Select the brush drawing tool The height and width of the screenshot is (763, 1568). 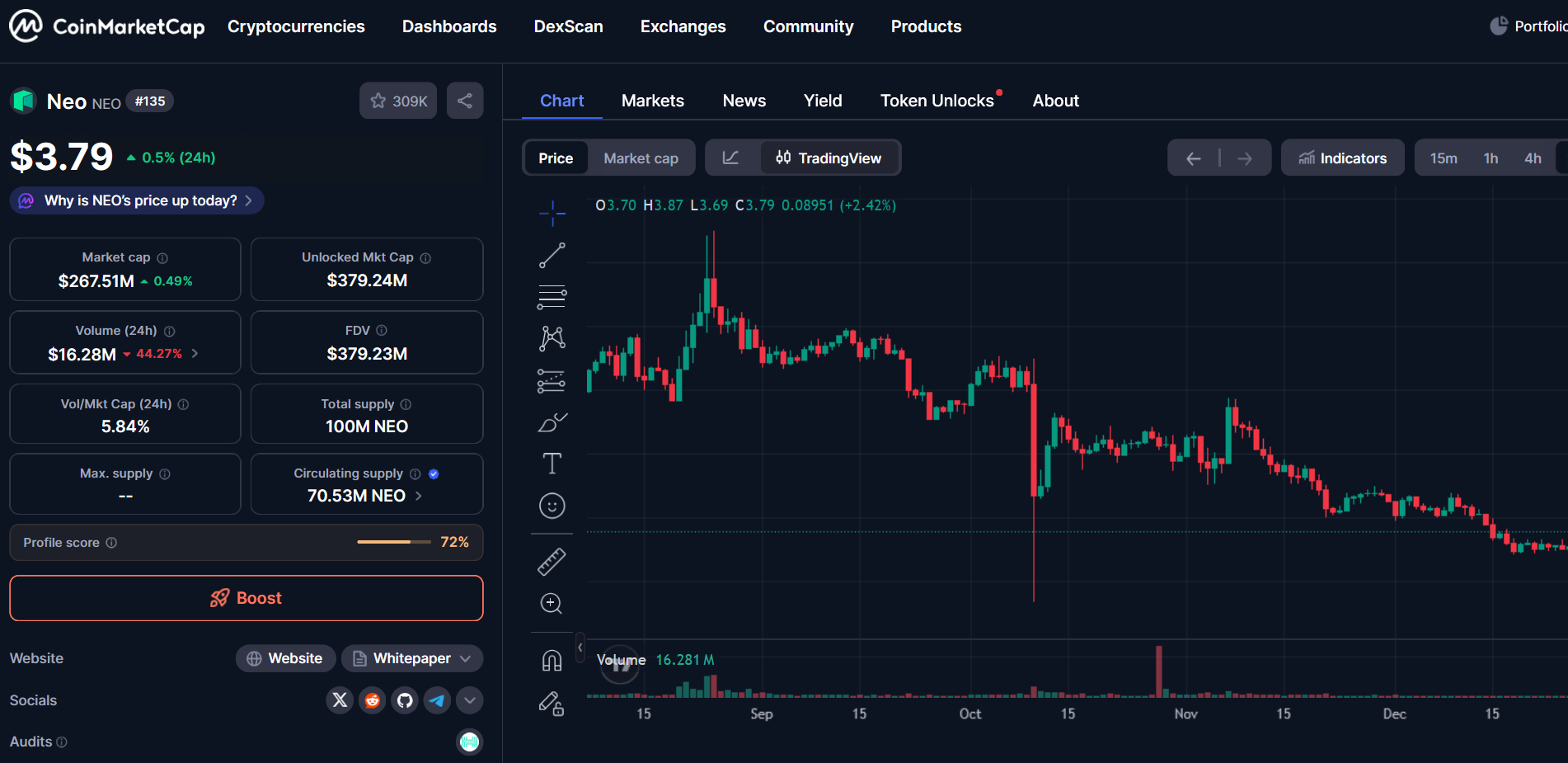point(552,422)
